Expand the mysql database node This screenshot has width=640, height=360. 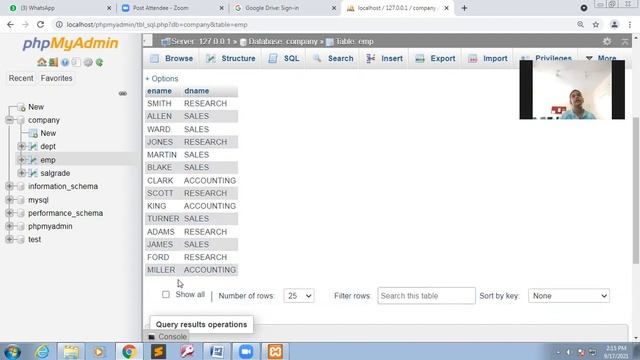click(x=9, y=200)
